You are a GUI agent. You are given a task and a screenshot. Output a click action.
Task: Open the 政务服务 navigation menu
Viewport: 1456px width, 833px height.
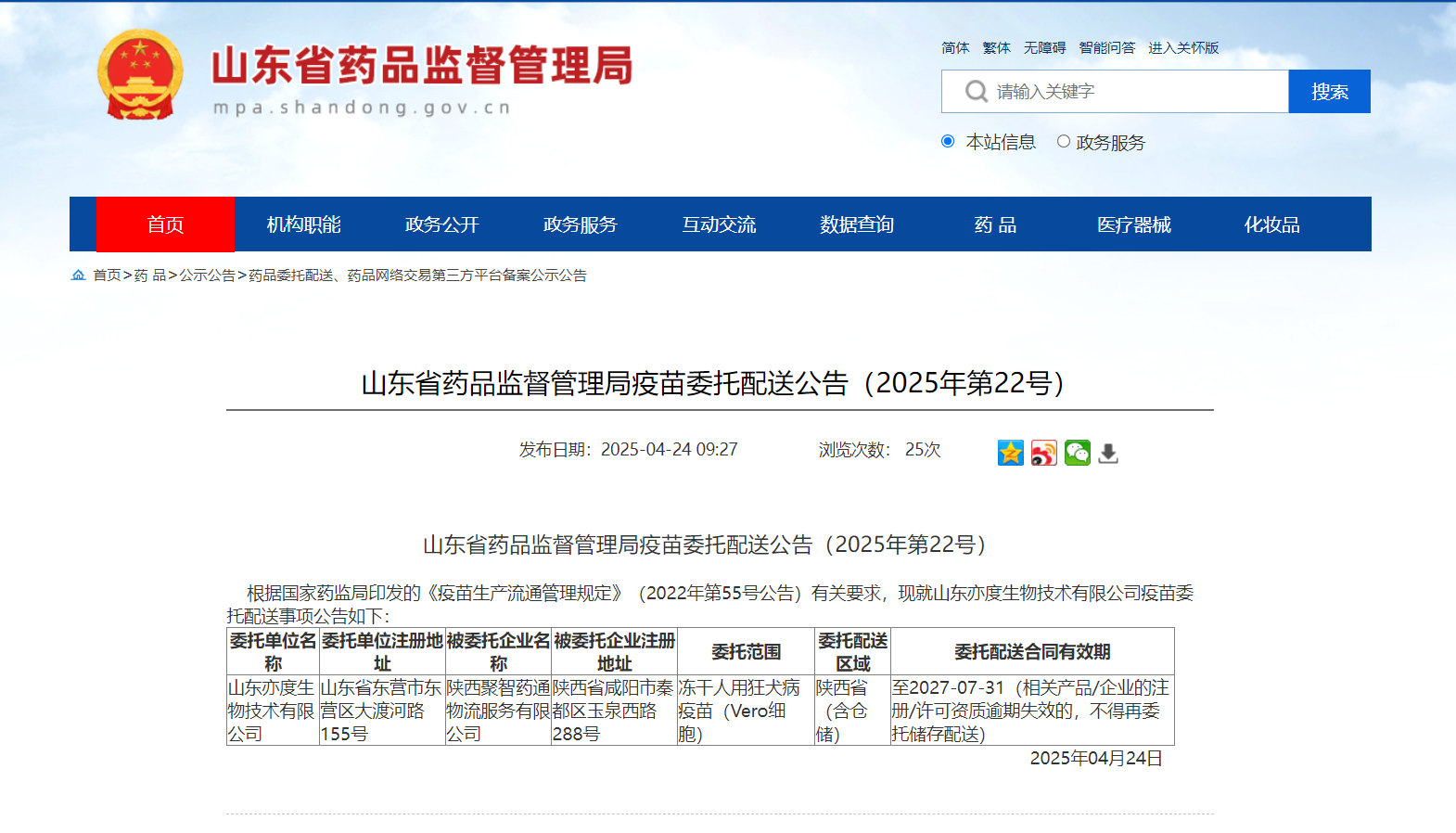tap(580, 224)
